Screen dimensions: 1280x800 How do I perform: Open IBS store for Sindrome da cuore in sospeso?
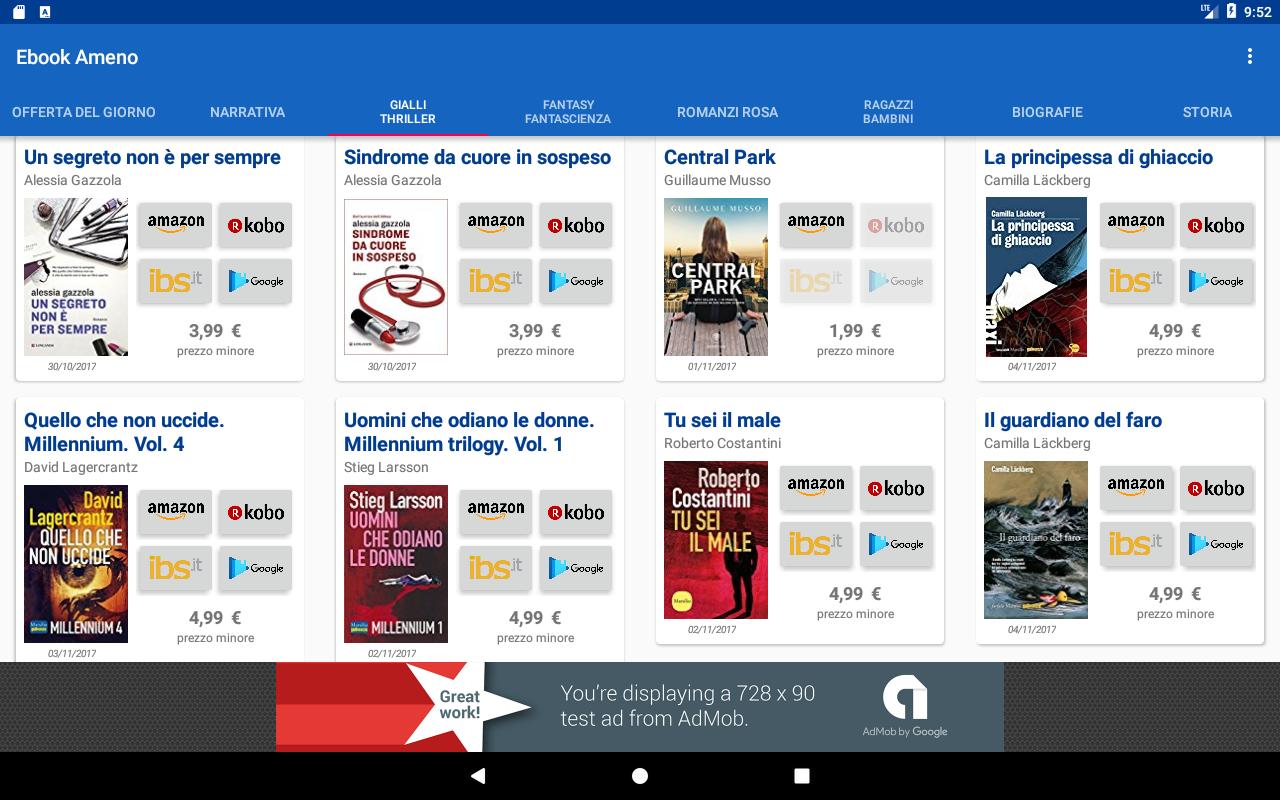coord(496,281)
